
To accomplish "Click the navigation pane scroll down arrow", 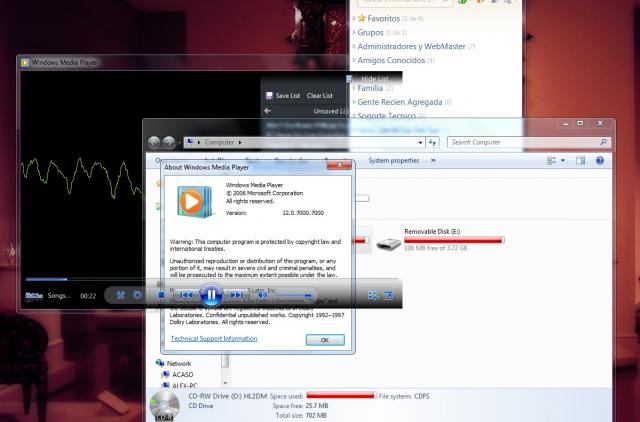I will (x=225, y=383).
